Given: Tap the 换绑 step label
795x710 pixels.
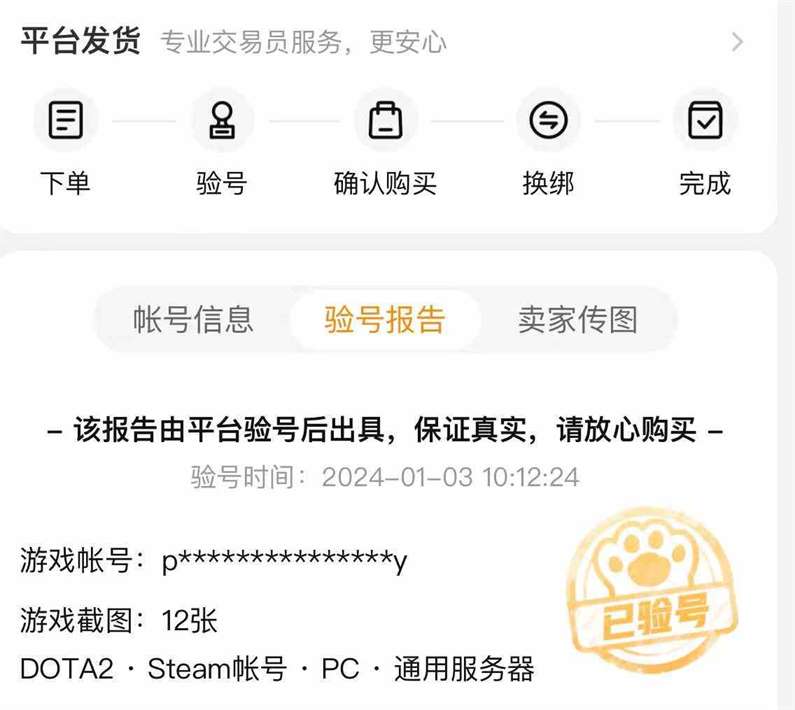Looking at the screenshot, I should click(x=548, y=183).
